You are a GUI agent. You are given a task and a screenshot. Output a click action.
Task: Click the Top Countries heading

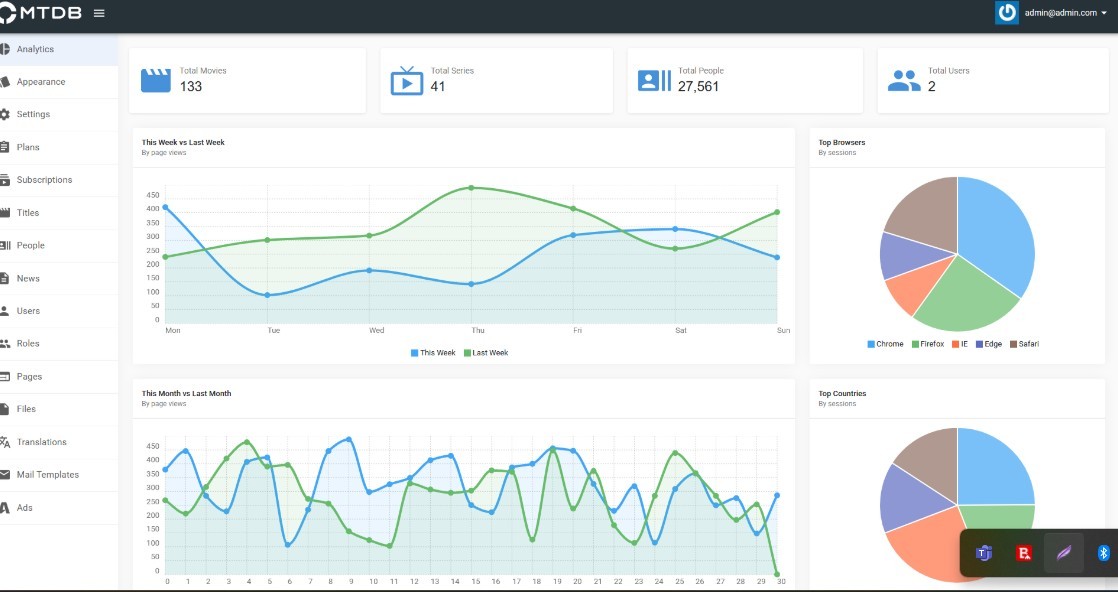click(842, 393)
